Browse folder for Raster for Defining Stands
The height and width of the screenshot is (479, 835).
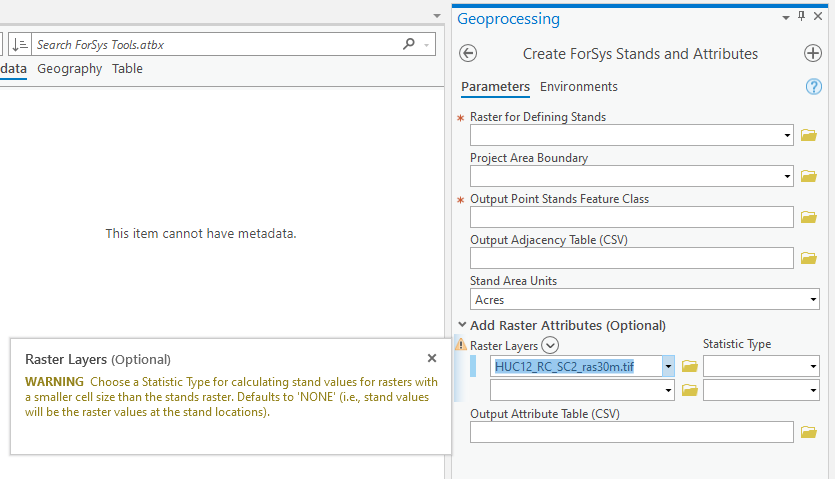point(809,135)
